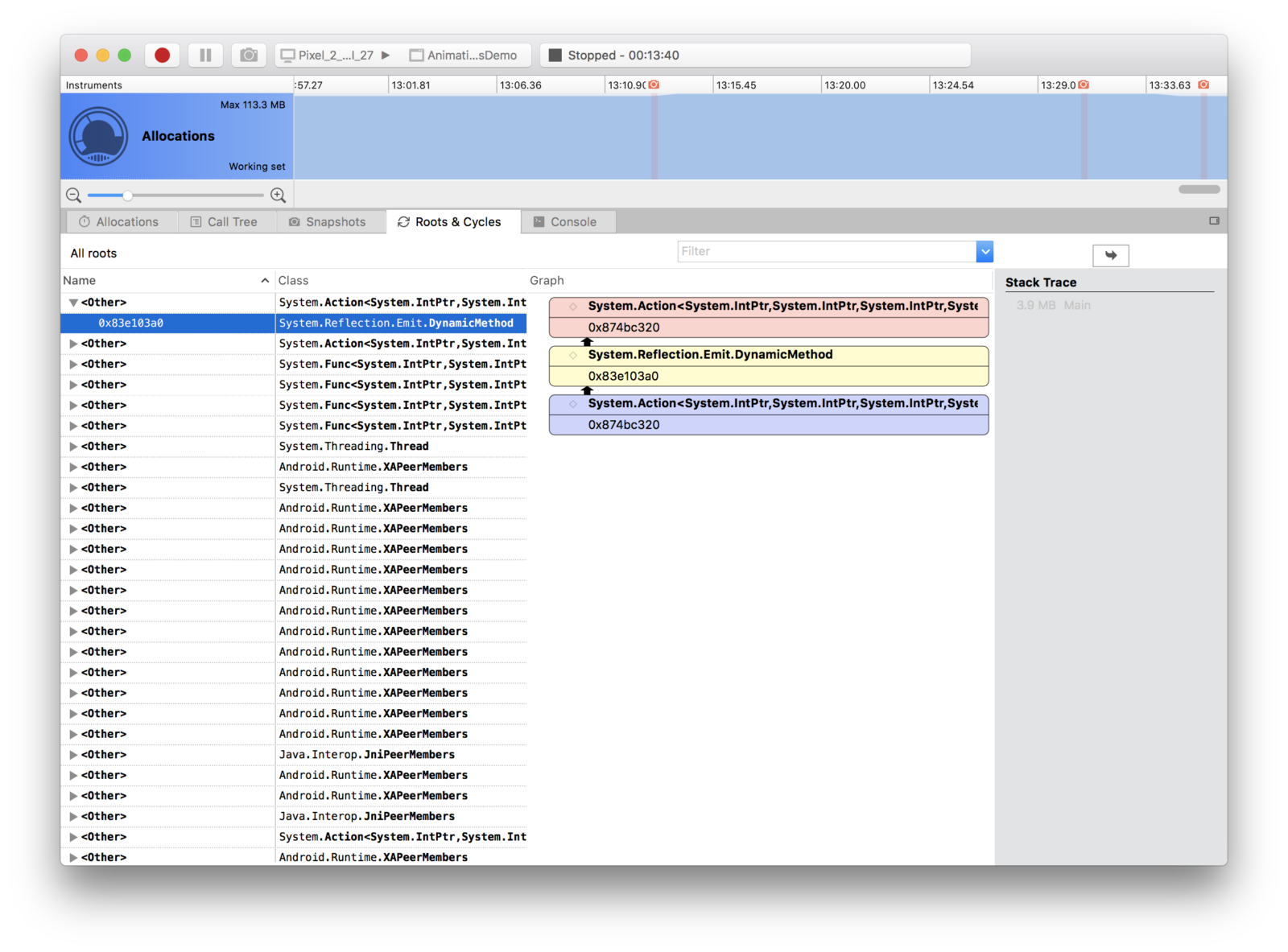
Task: Select the Allocations instrument icon
Action: (98, 136)
